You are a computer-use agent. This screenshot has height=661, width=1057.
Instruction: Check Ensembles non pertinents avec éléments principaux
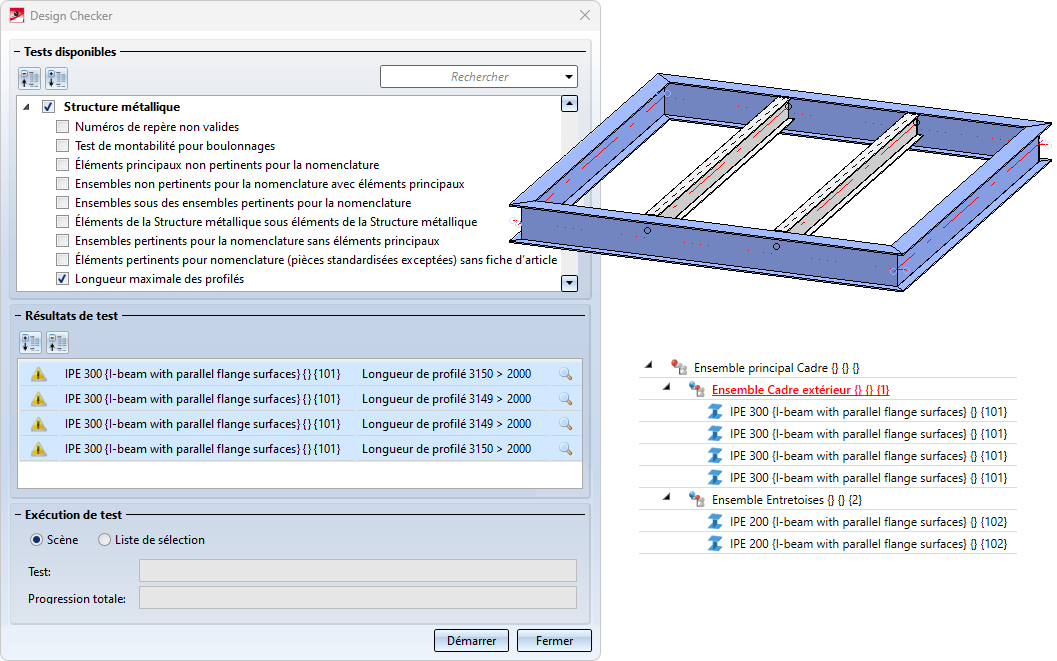pyautogui.click(x=63, y=183)
